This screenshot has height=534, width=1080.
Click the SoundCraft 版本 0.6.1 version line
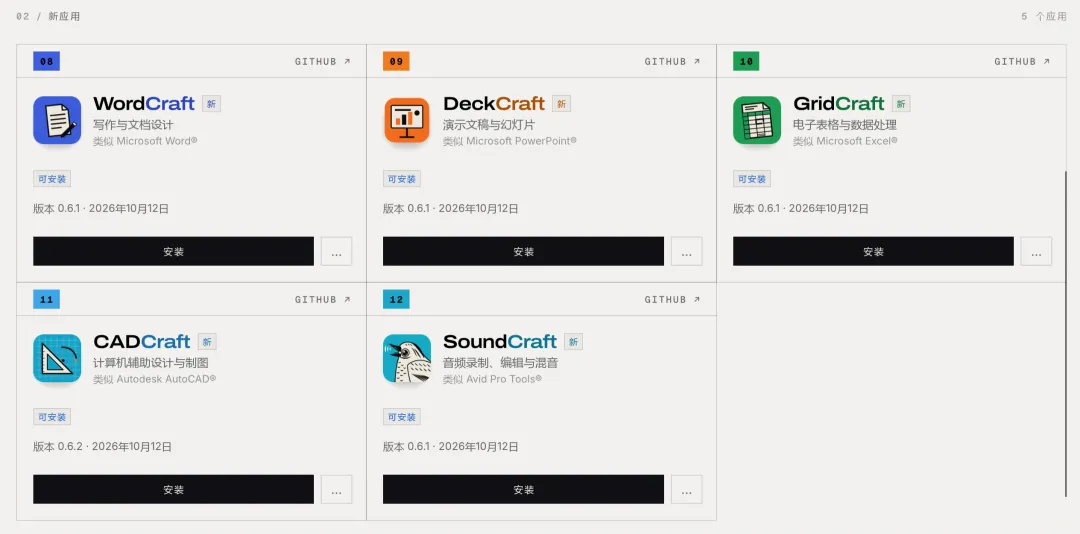(x=451, y=446)
